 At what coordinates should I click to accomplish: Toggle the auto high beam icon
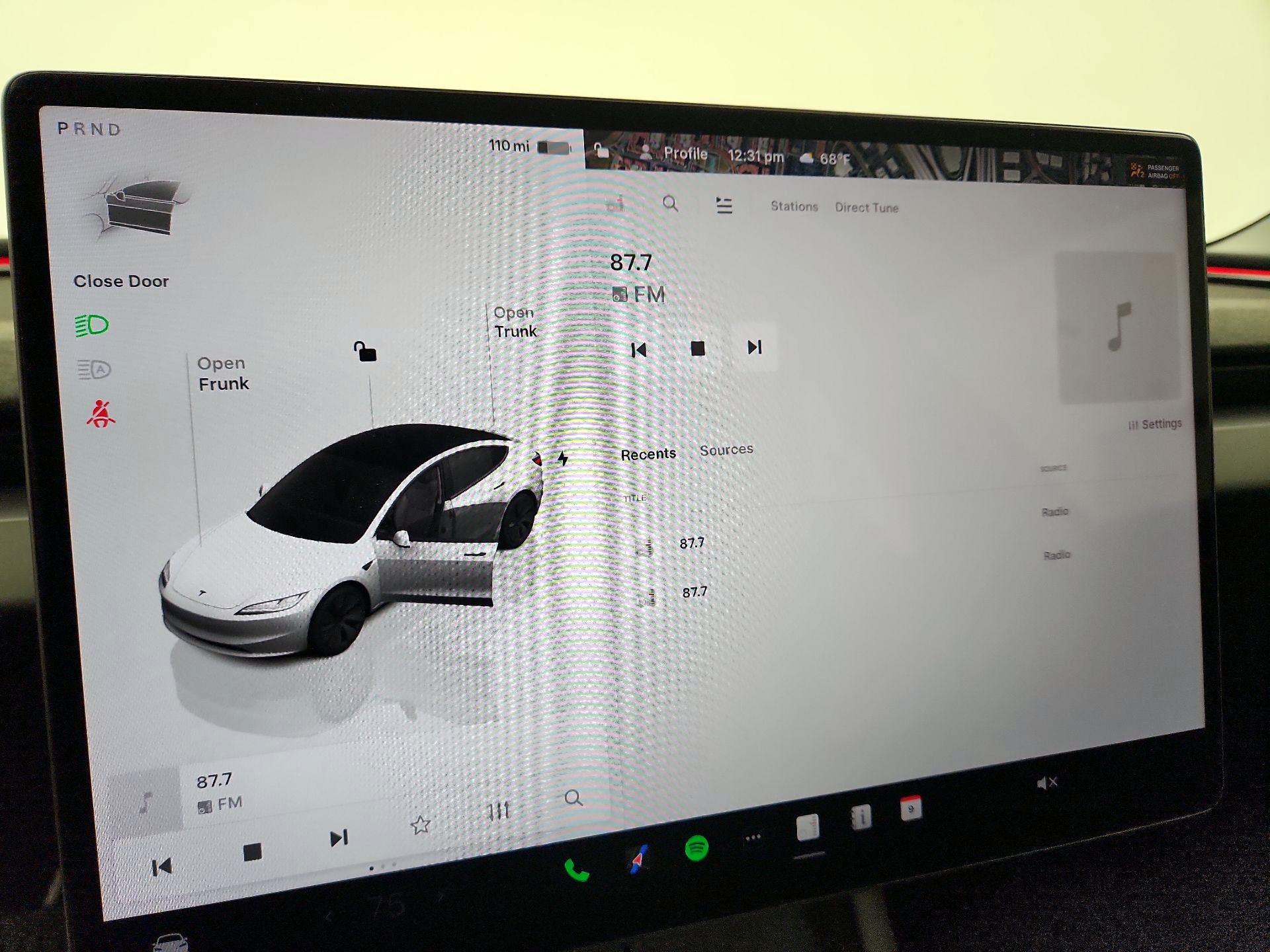click(x=94, y=369)
